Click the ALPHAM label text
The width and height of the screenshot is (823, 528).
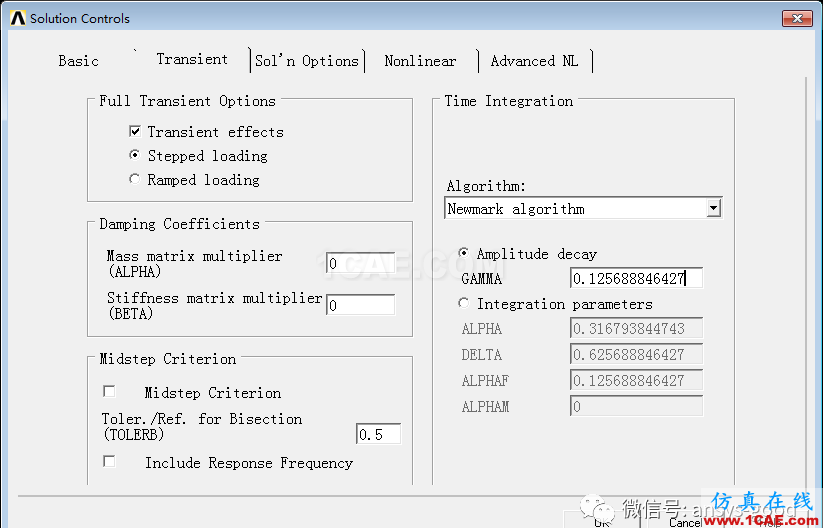pos(485,407)
